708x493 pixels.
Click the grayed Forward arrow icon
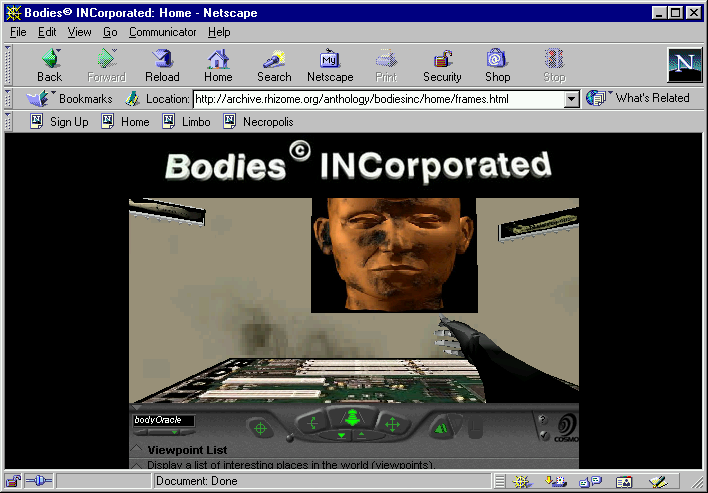[x=107, y=59]
